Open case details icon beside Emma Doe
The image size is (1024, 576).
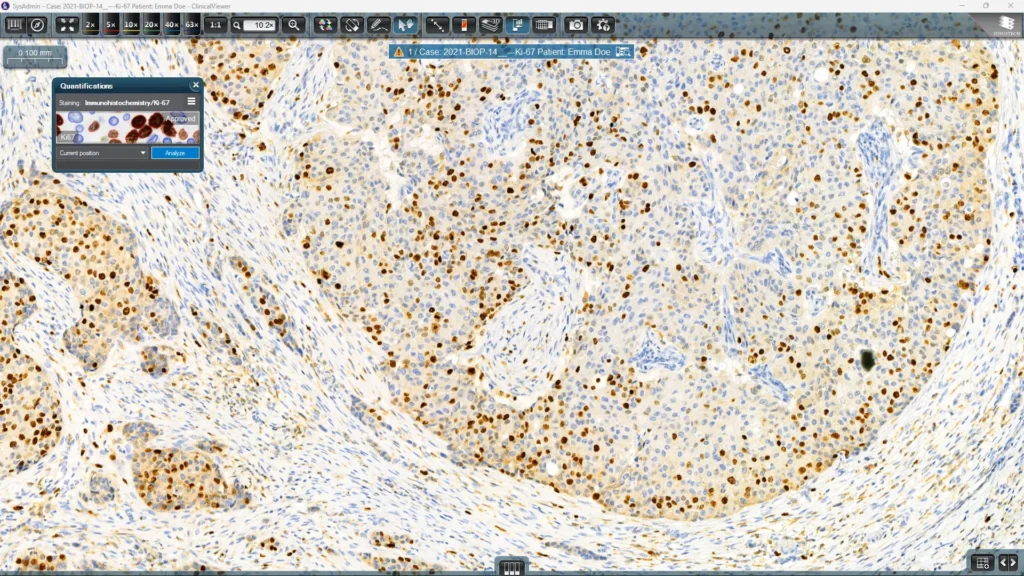(x=623, y=52)
